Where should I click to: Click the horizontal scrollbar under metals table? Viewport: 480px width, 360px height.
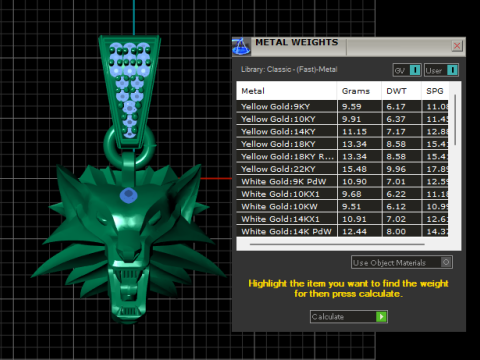tap(337, 244)
